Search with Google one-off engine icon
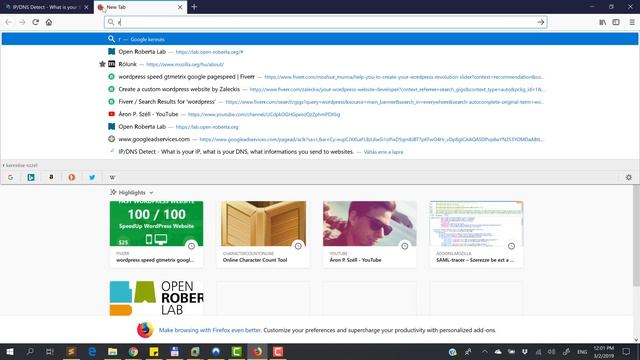Screen dimensions: 640x360 (x=10, y=178)
